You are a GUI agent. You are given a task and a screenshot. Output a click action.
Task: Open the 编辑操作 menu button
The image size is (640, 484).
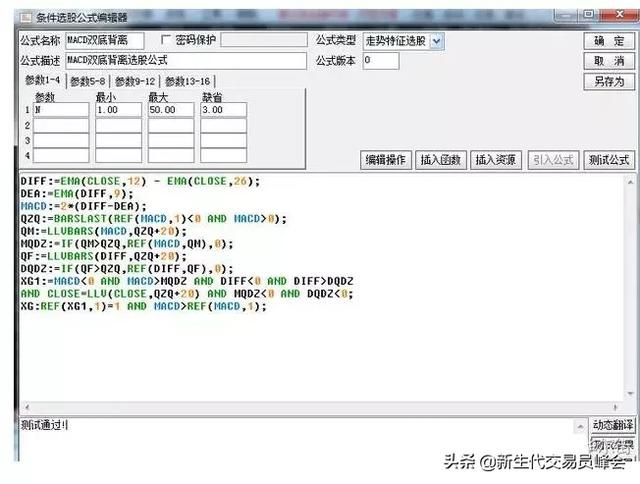pyautogui.click(x=386, y=160)
